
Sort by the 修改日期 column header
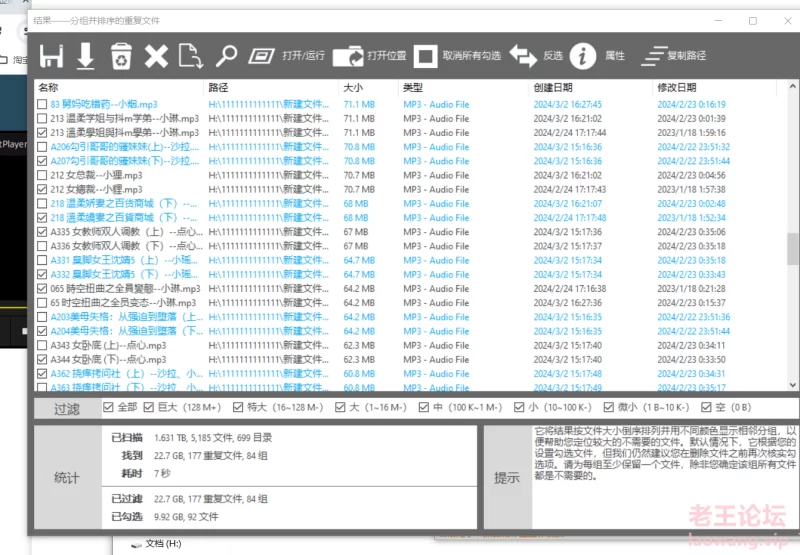click(715, 88)
